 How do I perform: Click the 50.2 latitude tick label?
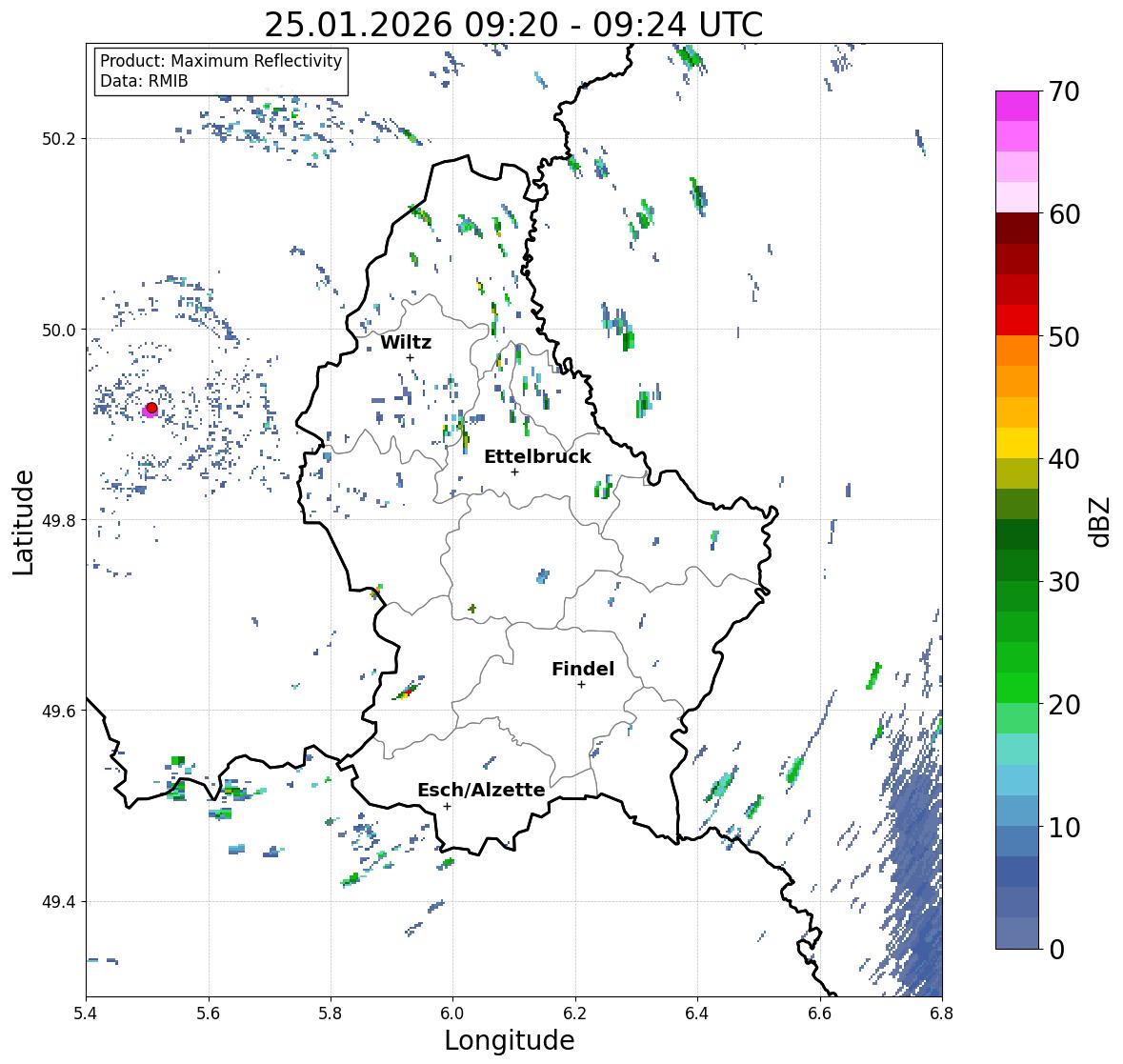pyautogui.click(x=59, y=139)
